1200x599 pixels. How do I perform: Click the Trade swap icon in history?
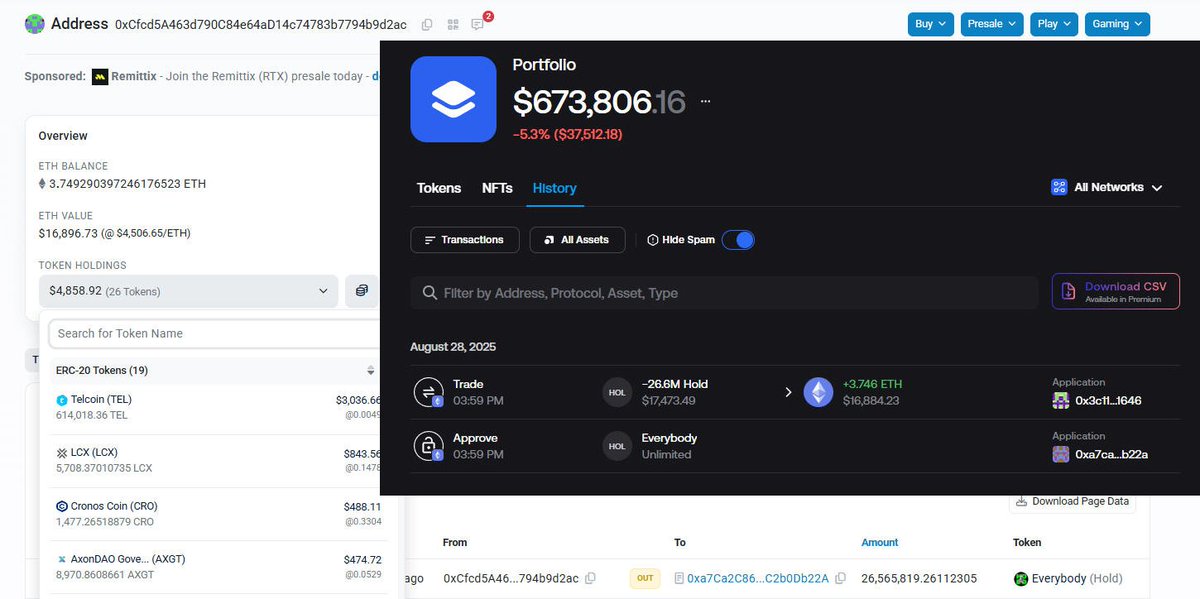[x=428, y=392]
